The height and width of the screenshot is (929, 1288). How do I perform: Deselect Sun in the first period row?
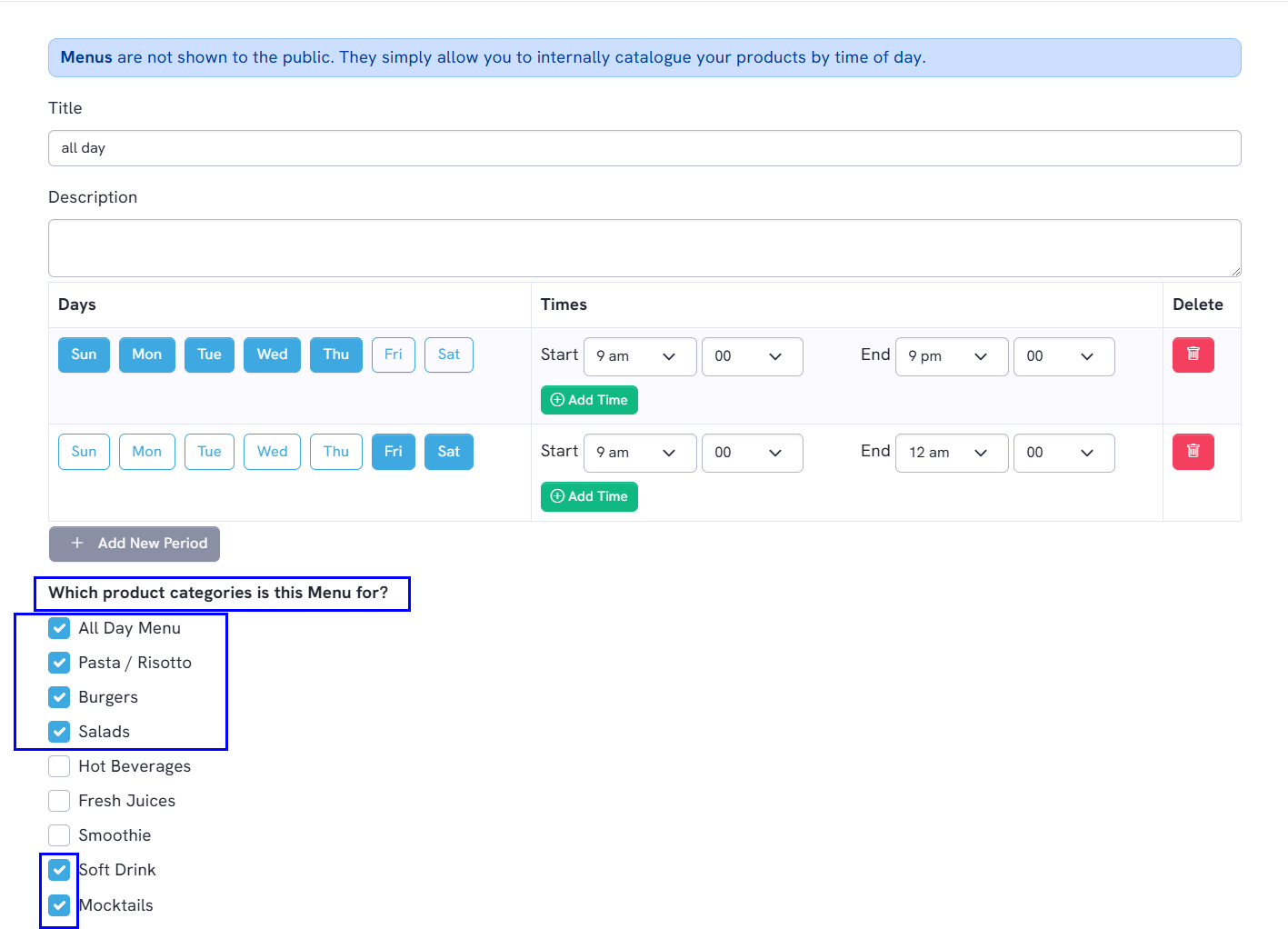click(x=84, y=355)
